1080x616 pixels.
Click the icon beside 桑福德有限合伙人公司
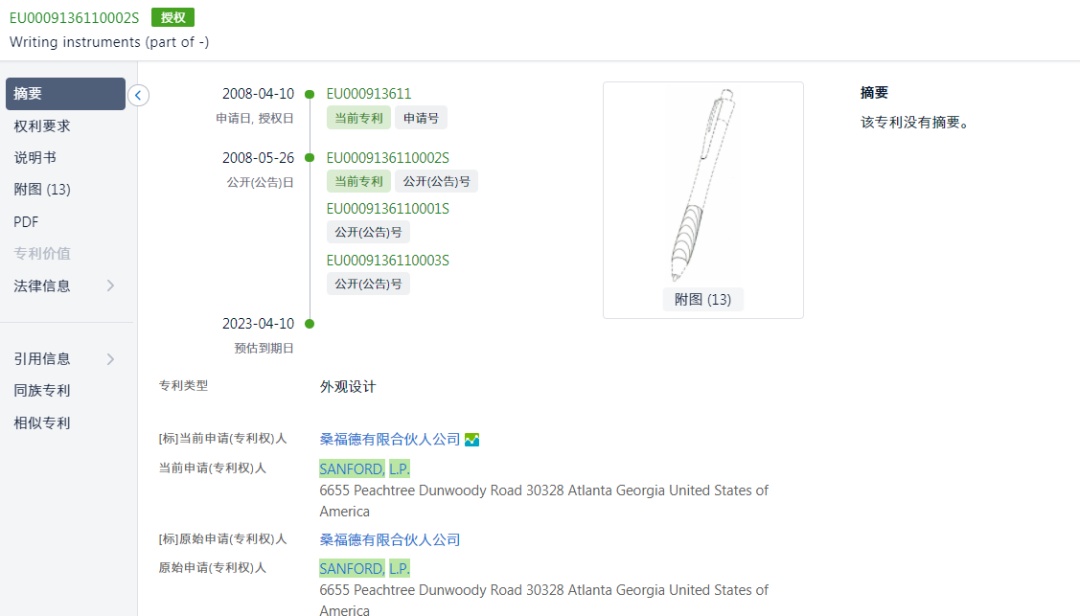472,440
